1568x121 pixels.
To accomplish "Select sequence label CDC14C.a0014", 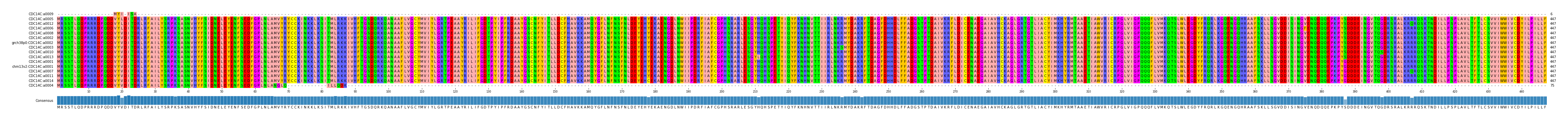I will tap(41, 81).
